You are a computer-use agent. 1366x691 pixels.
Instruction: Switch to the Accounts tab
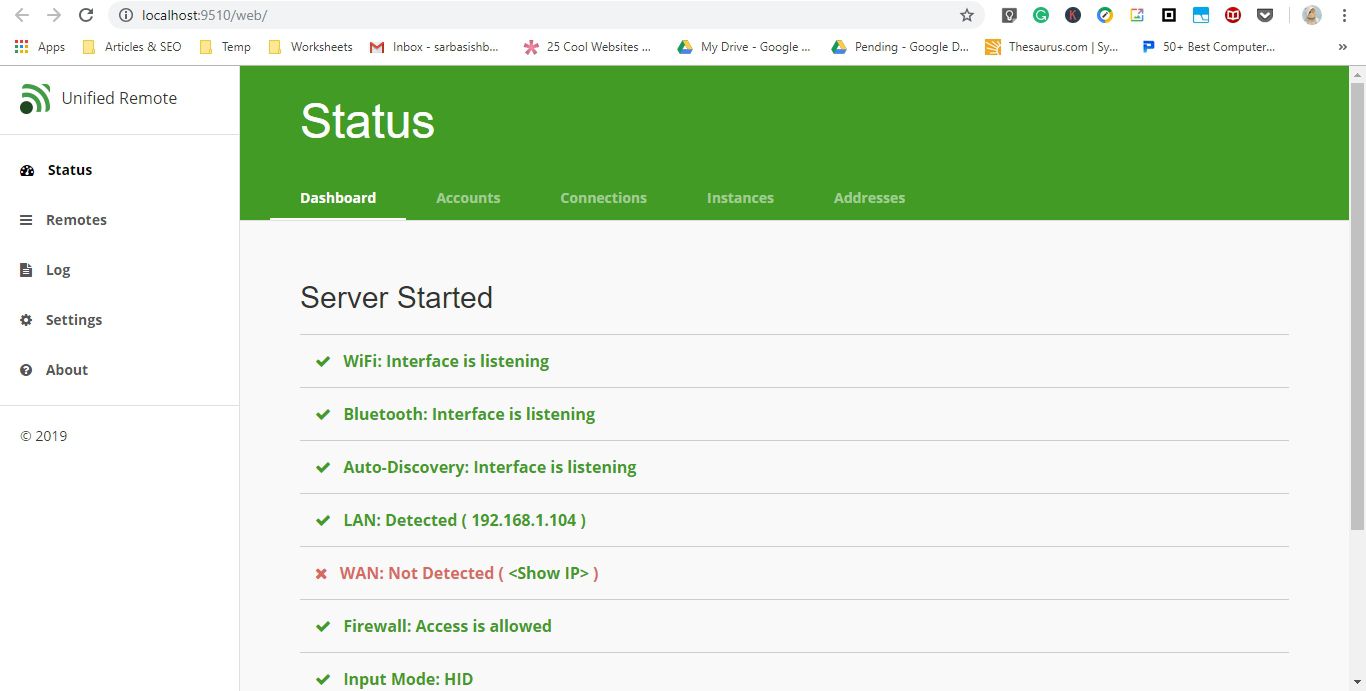(468, 197)
